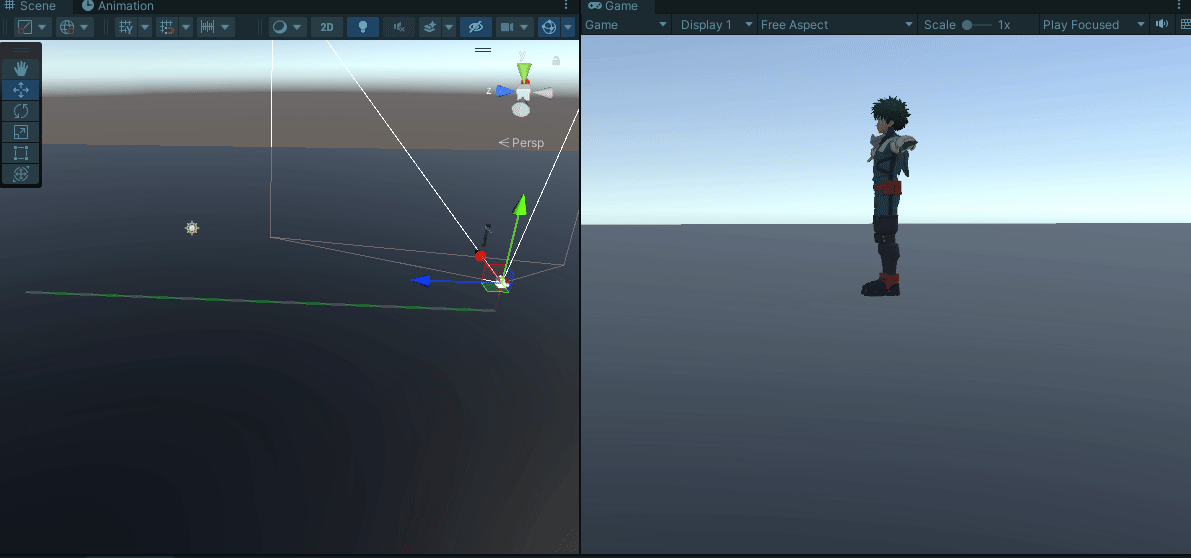Click the orientation overlay drag handle
Image resolution: width=1191 pixels, height=558 pixels.
click(x=482, y=50)
